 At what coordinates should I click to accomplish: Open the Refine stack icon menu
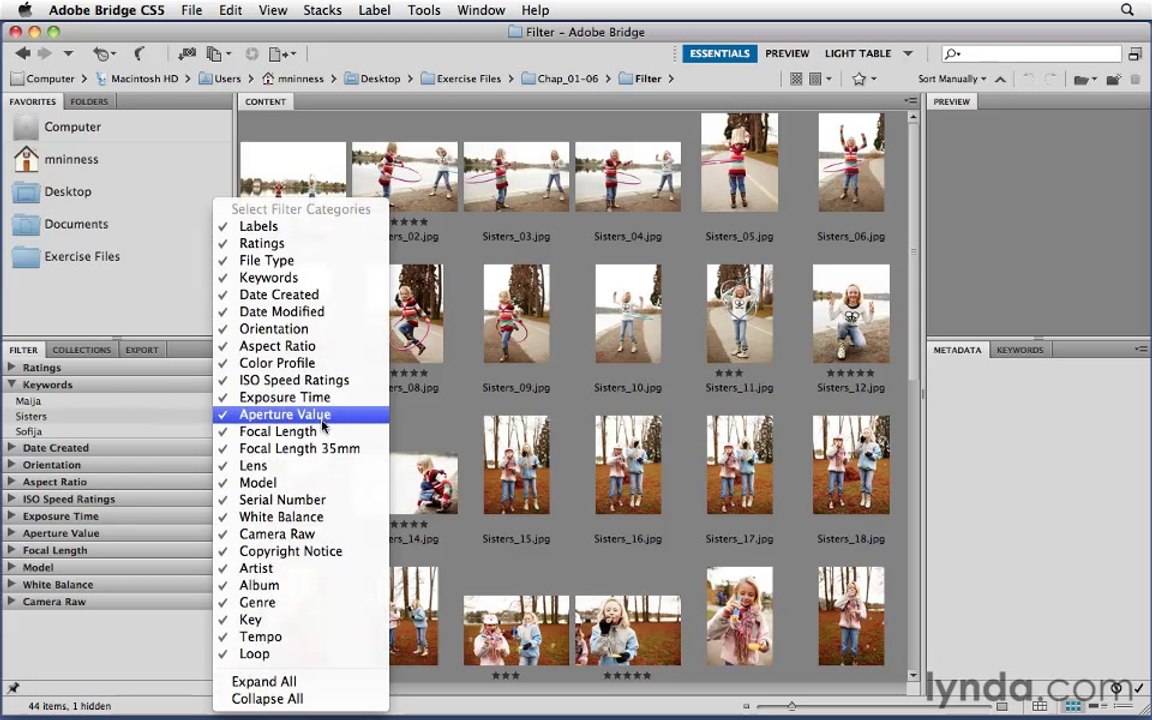(x=218, y=54)
